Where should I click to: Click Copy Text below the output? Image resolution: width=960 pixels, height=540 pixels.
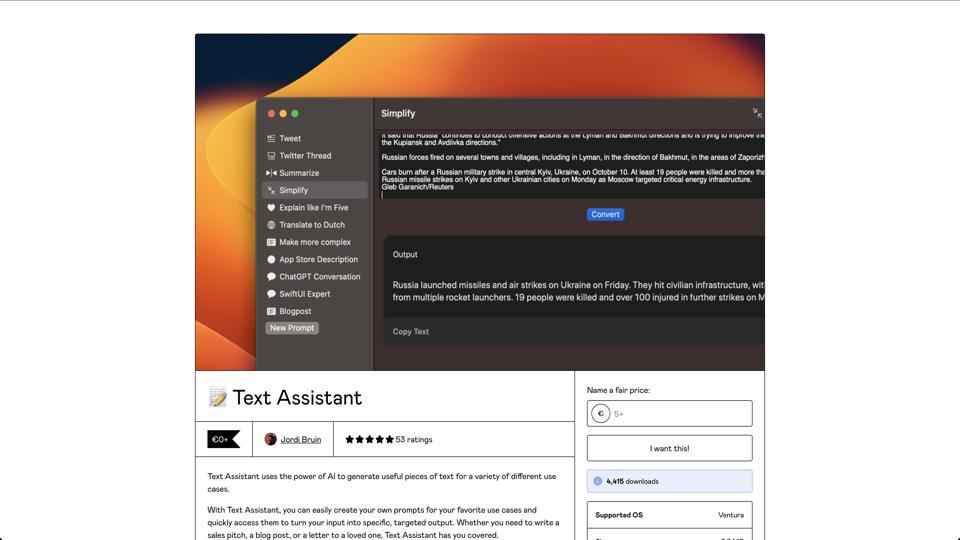[411, 332]
